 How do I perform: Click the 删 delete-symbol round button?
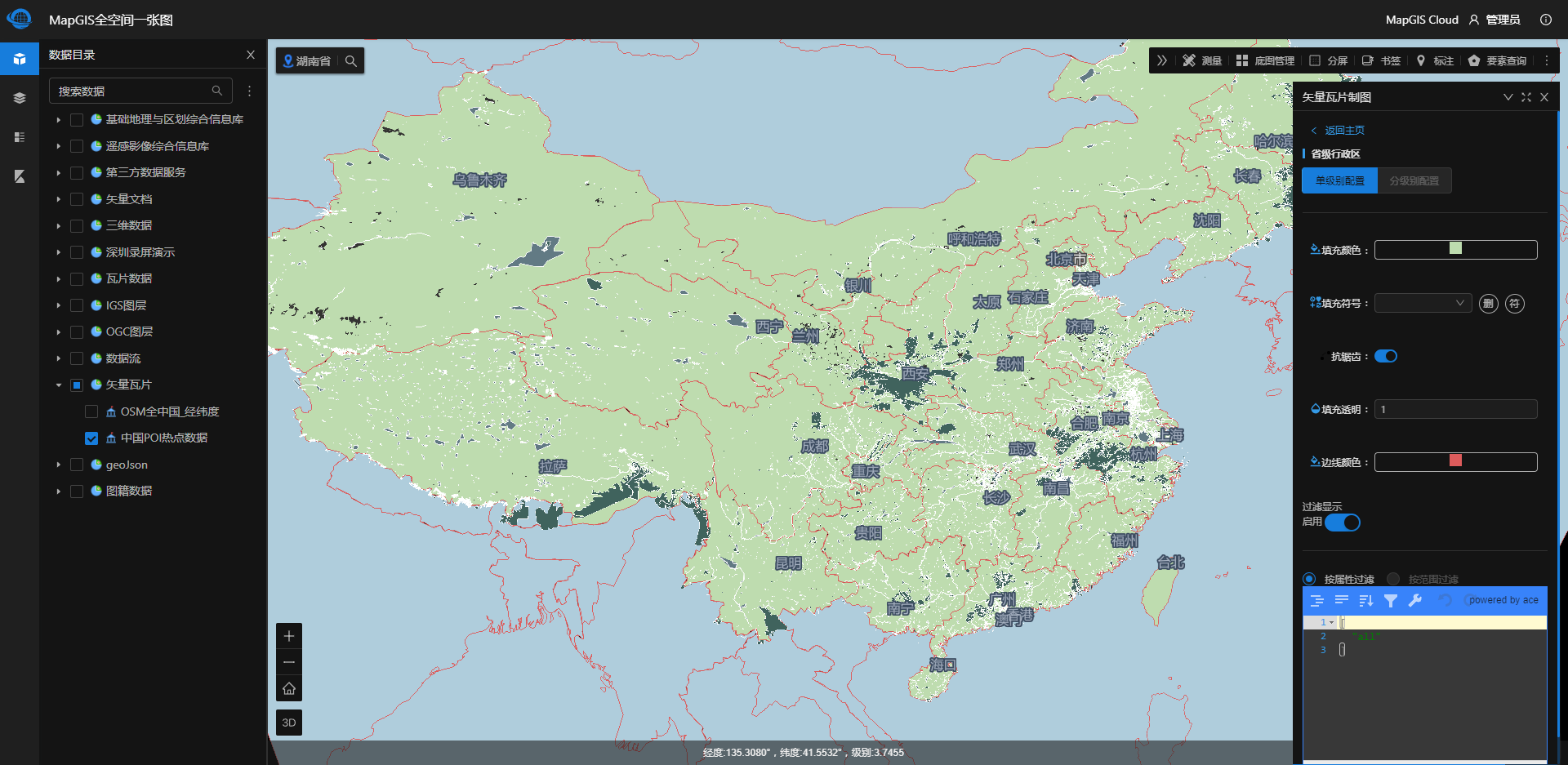[x=1489, y=304]
